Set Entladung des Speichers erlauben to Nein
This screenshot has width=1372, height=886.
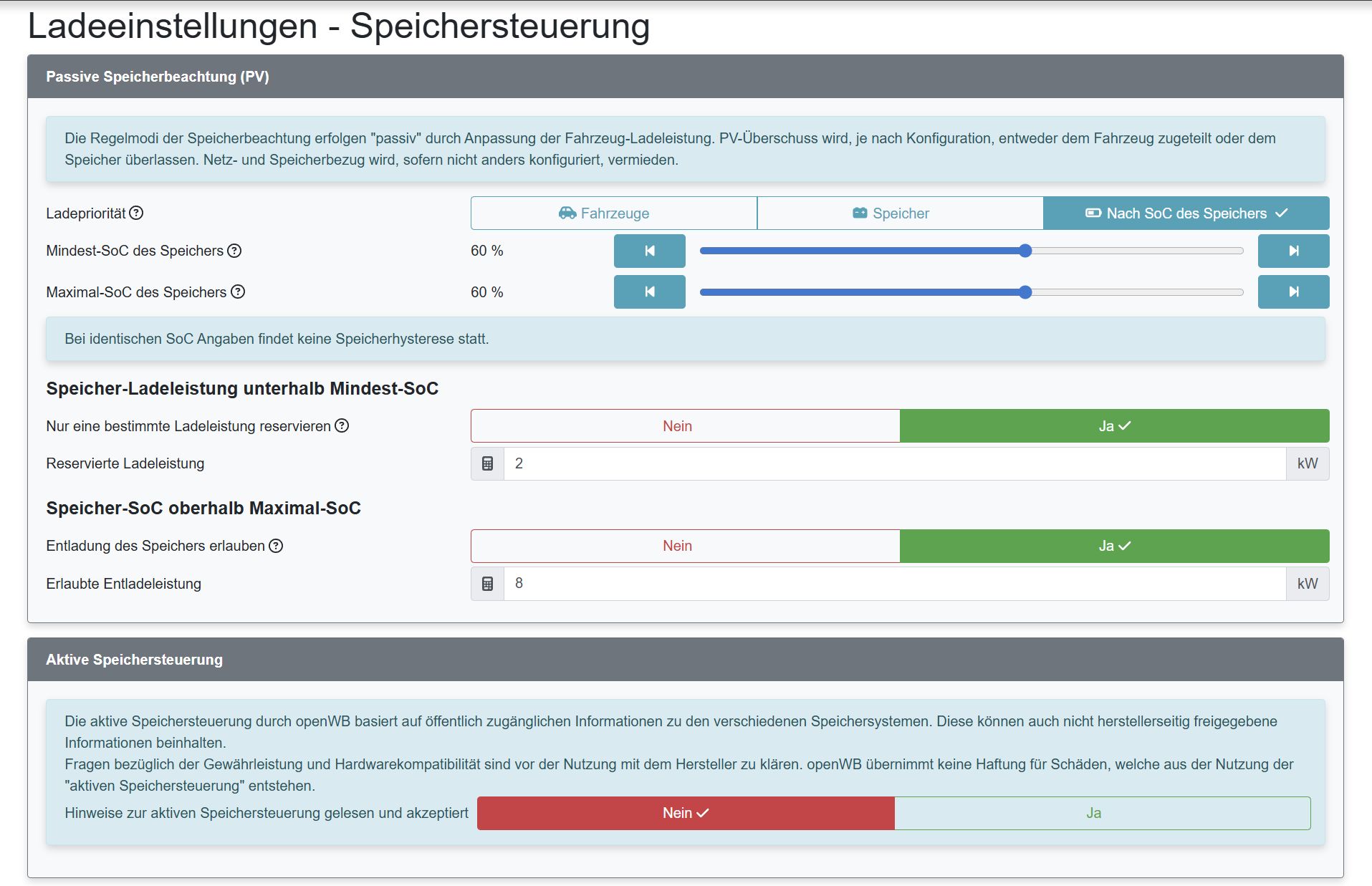pos(676,546)
